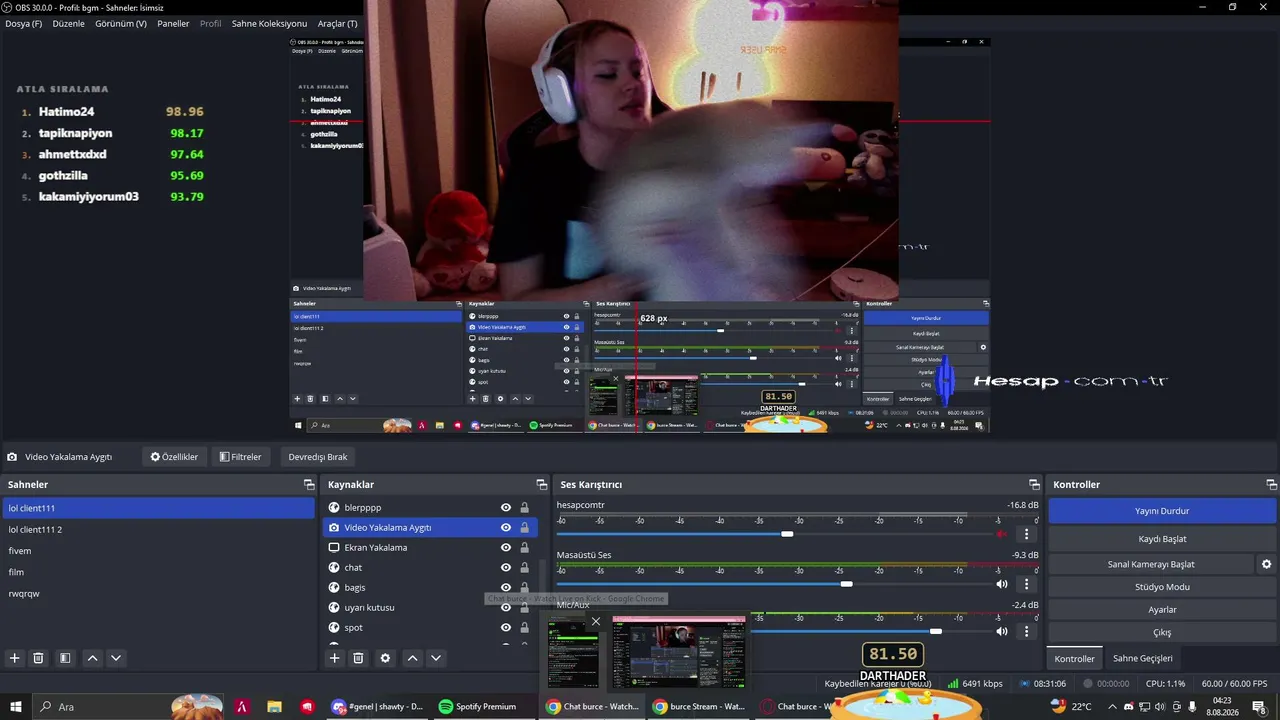Adjust the Mic/Aux volume slider handle
Screen dimensions: 1280x720
click(x=936, y=632)
